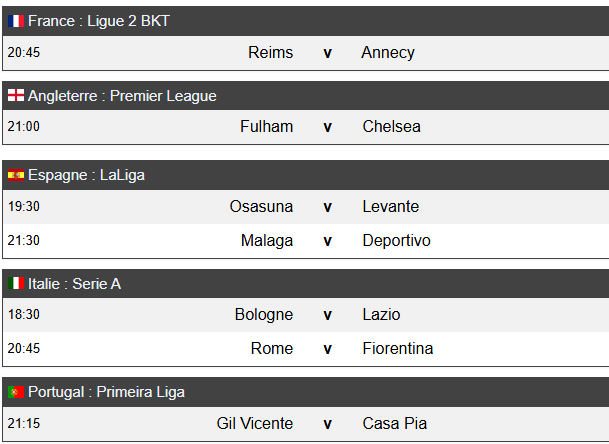609x444 pixels.
Task: Open Angleterre : Premier League header
Action: coord(306,96)
